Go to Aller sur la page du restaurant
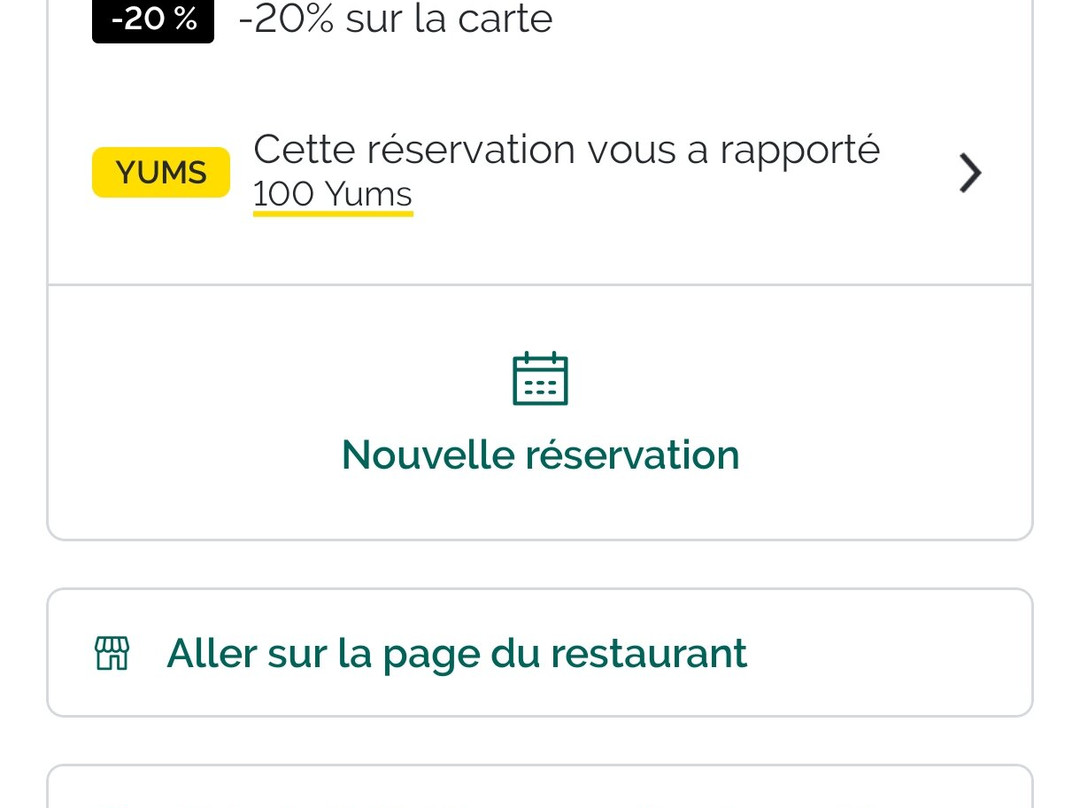The image size is (1080, 808). pos(456,653)
